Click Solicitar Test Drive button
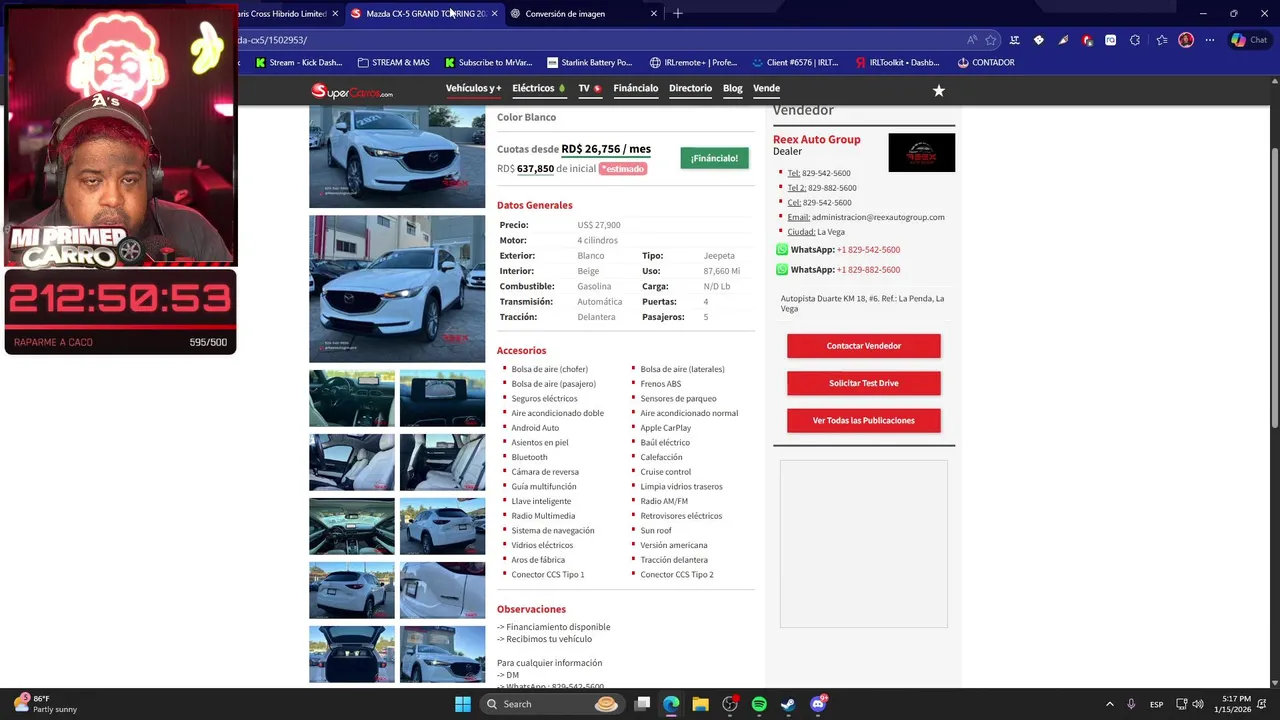This screenshot has width=1280, height=720. (863, 383)
